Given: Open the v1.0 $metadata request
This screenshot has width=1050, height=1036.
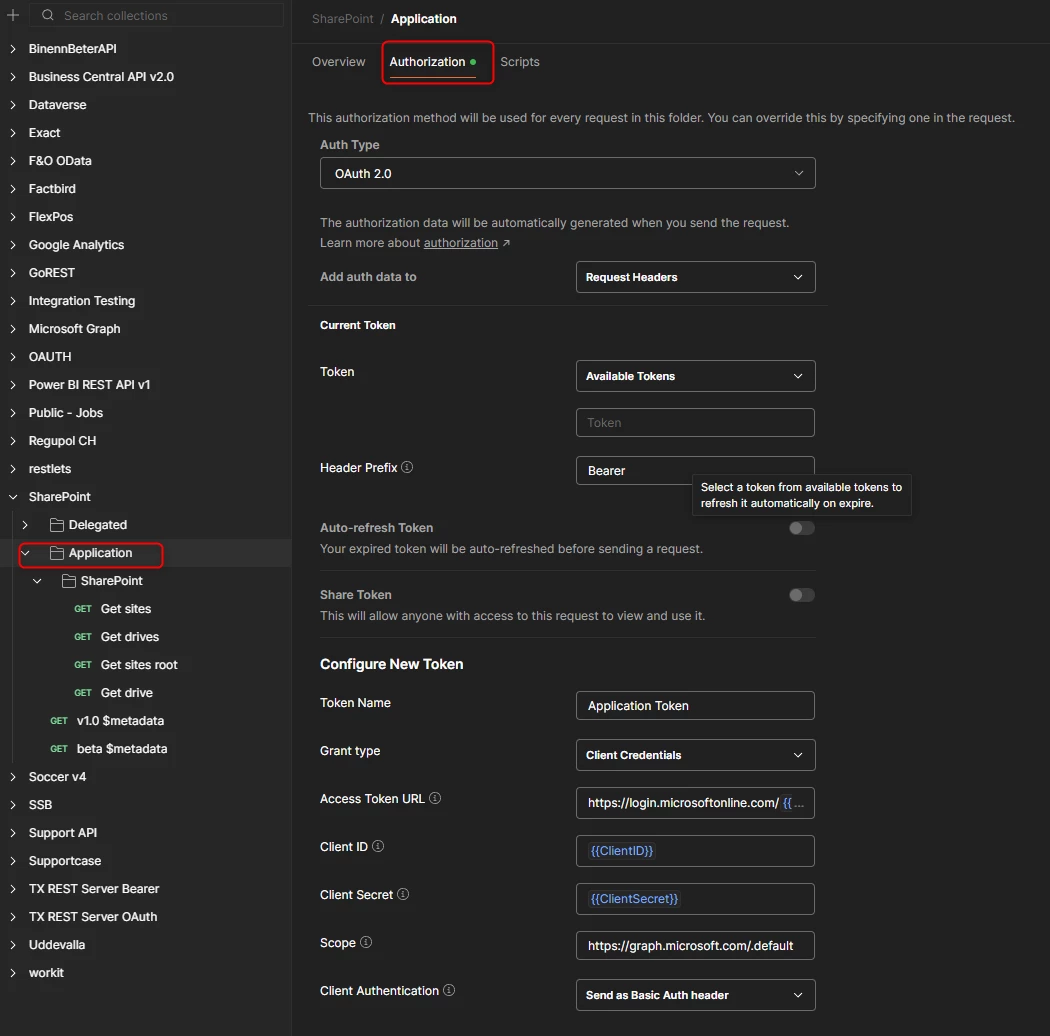Looking at the screenshot, I should 120,721.
